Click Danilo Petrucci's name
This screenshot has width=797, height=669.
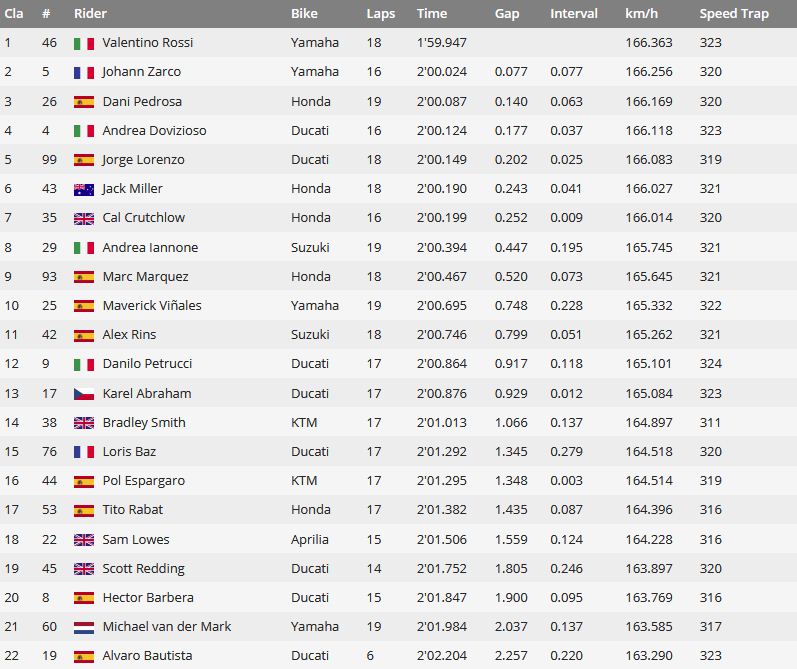[147, 364]
